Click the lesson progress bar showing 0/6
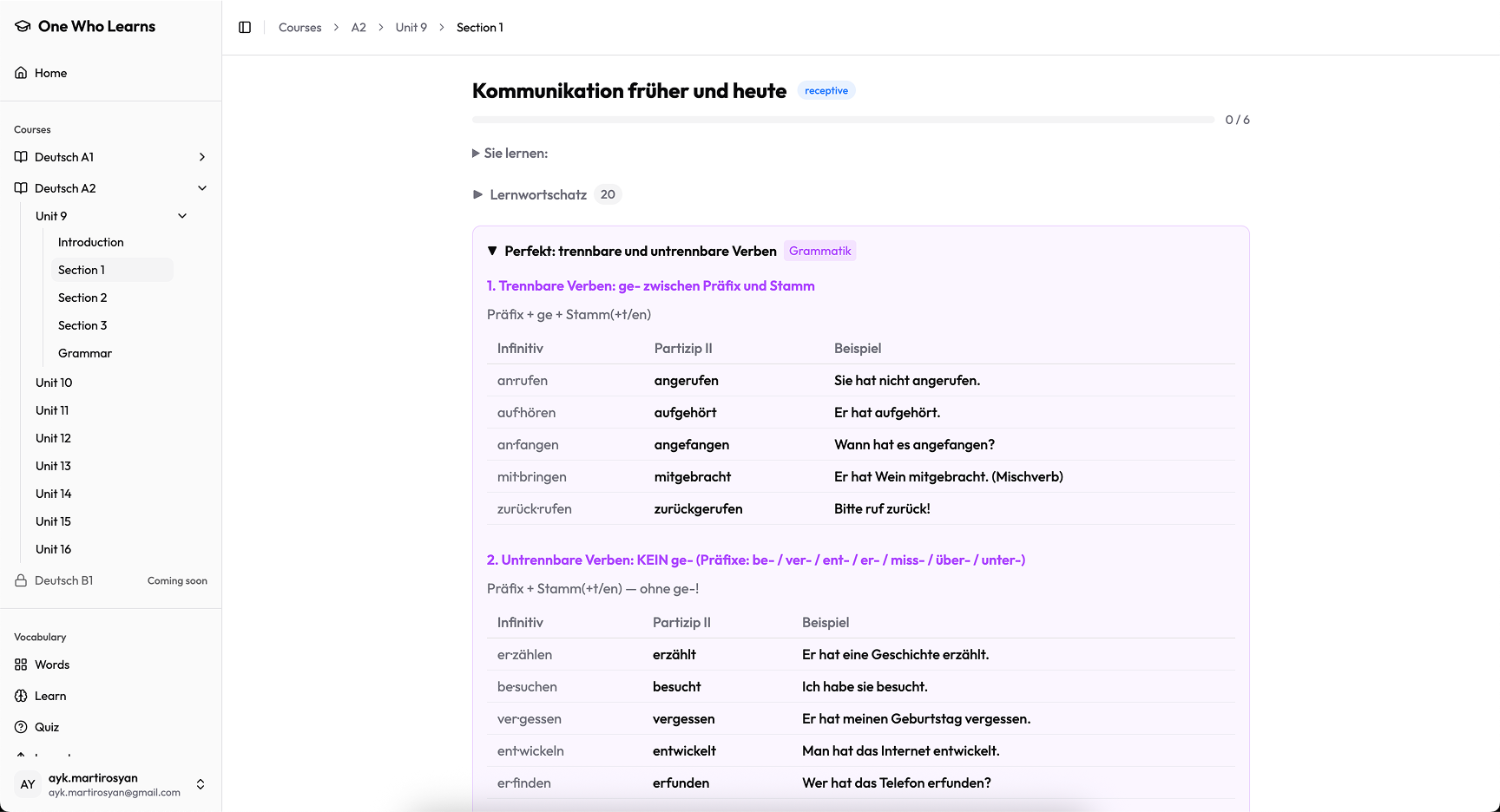The height and width of the screenshot is (812, 1500). click(x=841, y=119)
